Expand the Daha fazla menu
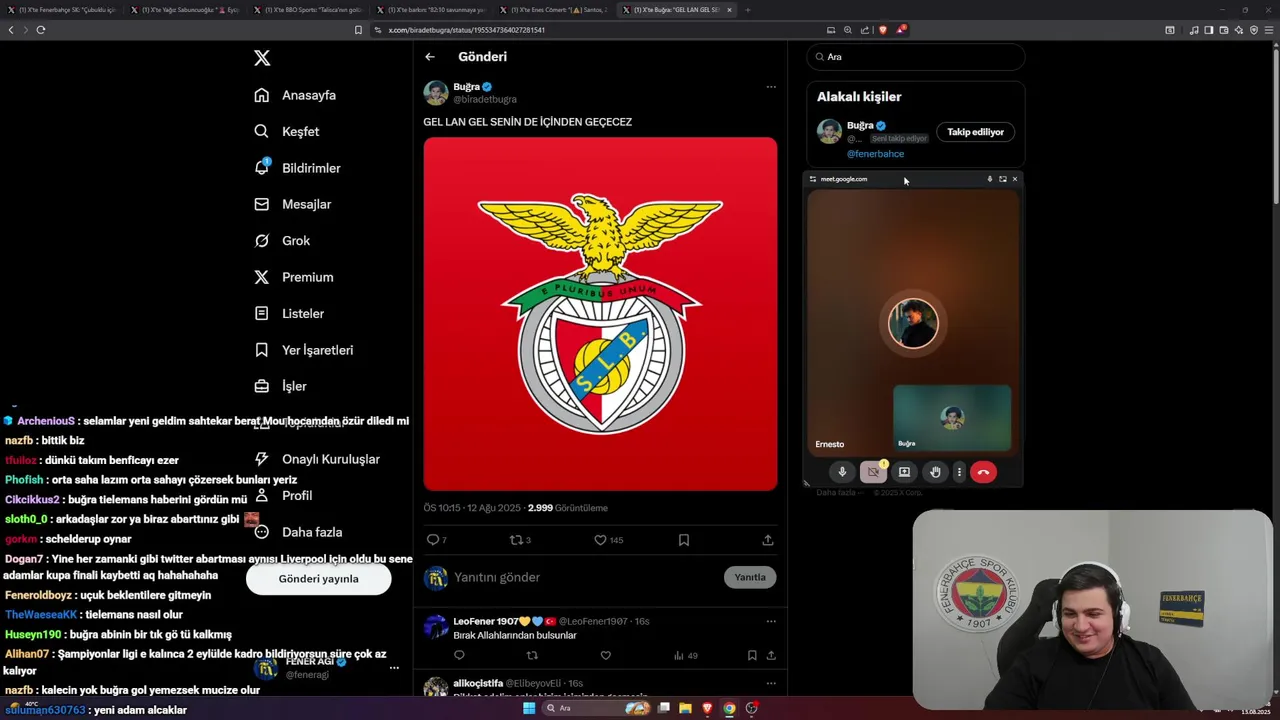 click(298, 532)
